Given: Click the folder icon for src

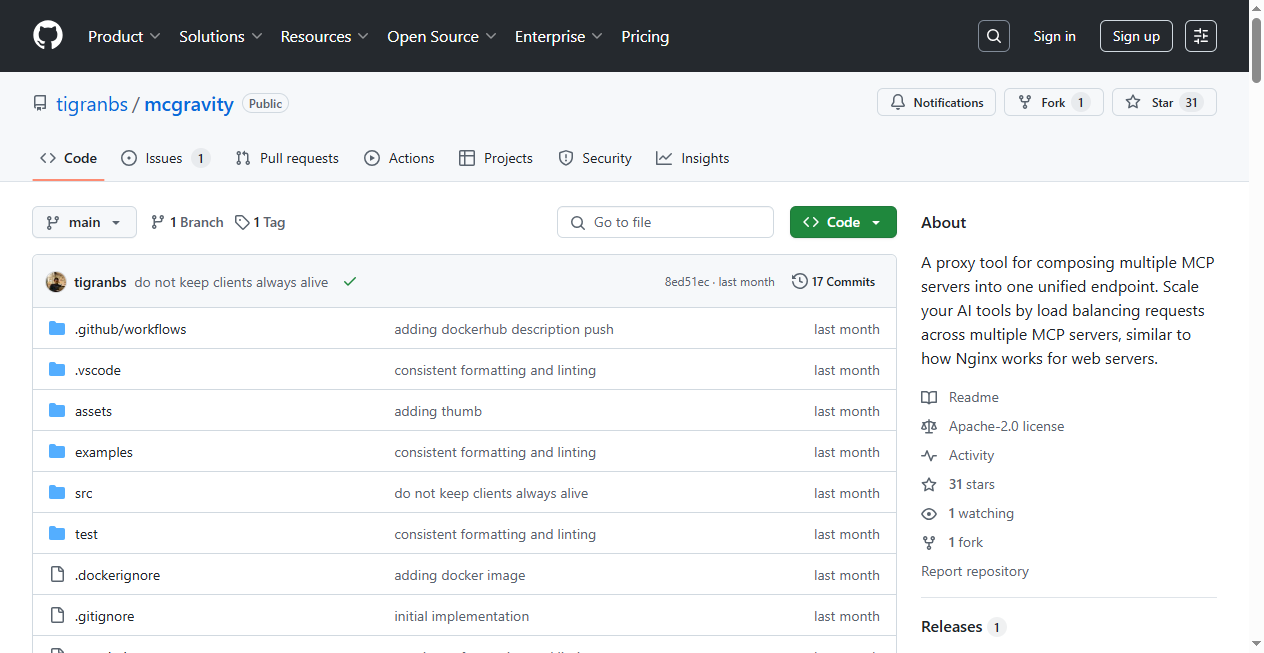Looking at the screenshot, I should 57,493.
